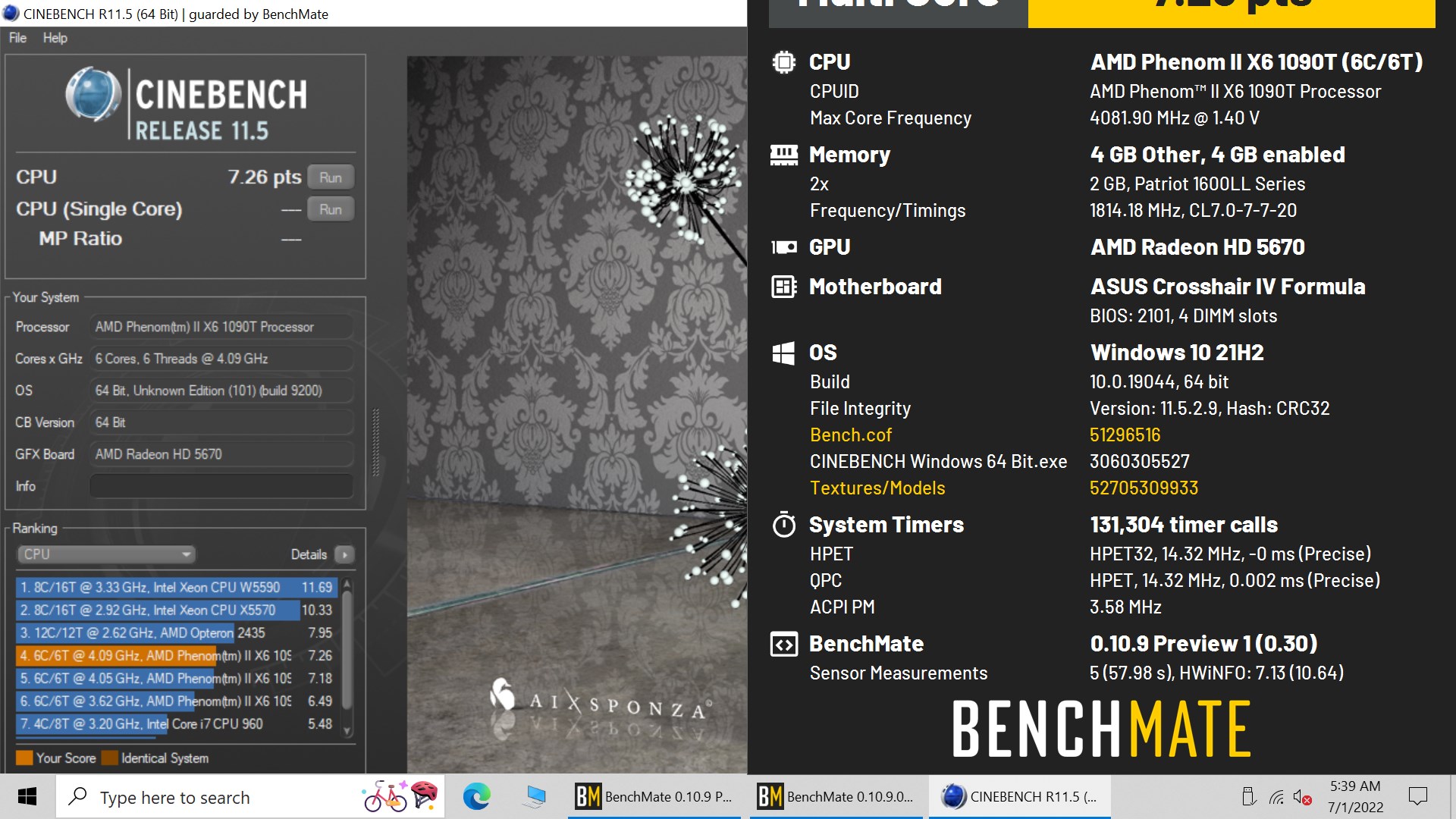This screenshot has height=819, width=1456.
Task: Open the taskbar clock and date
Action: [x=1355, y=797]
